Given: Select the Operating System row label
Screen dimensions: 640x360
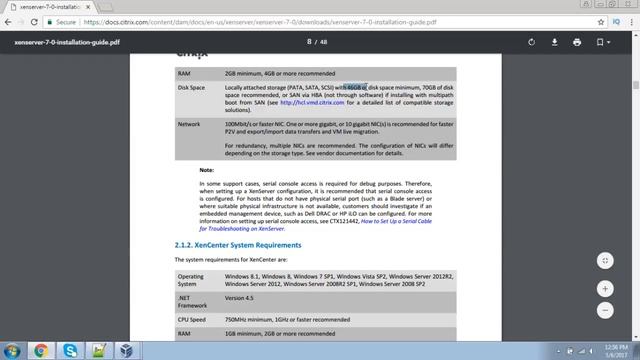Looking at the screenshot, I should (x=191, y=280).
